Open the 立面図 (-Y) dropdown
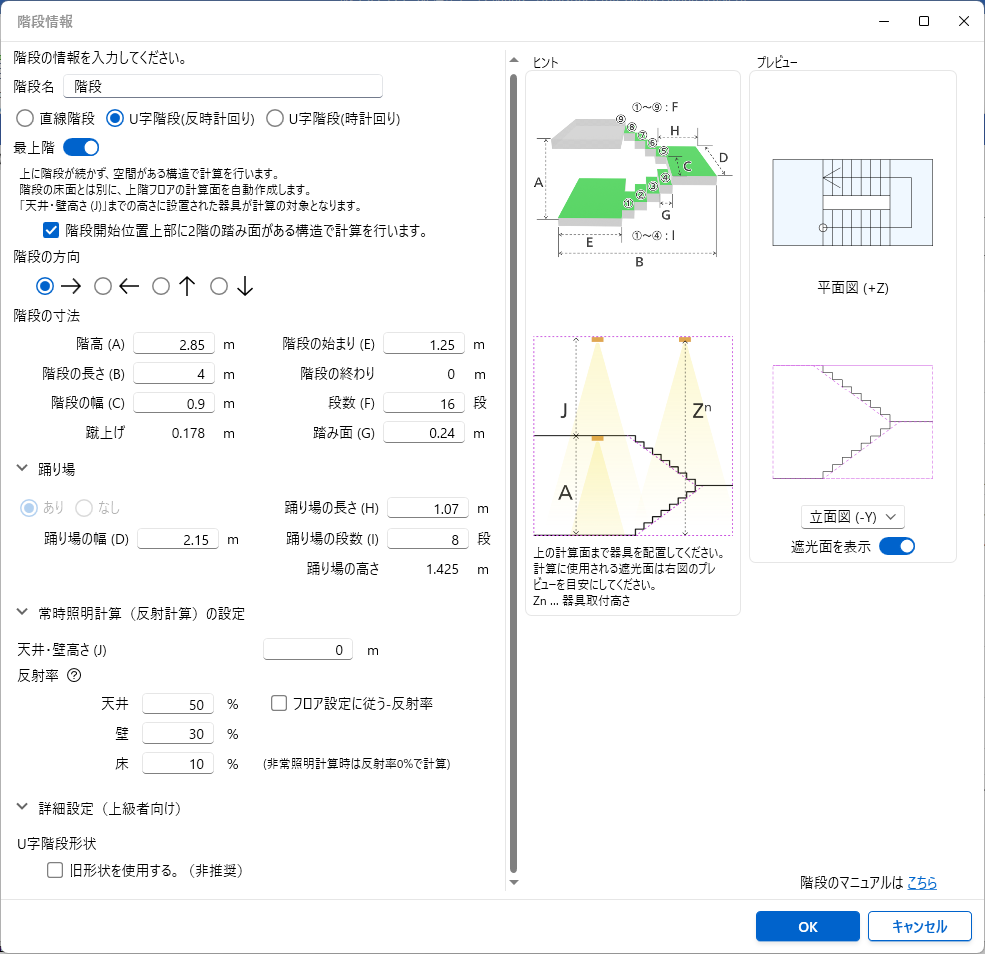Viewport: 985px width, 954px height. (852, 516)
